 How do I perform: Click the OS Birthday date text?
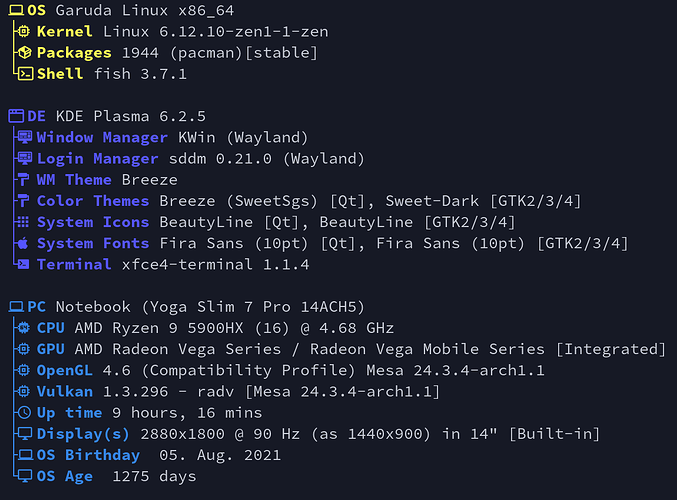220,455
